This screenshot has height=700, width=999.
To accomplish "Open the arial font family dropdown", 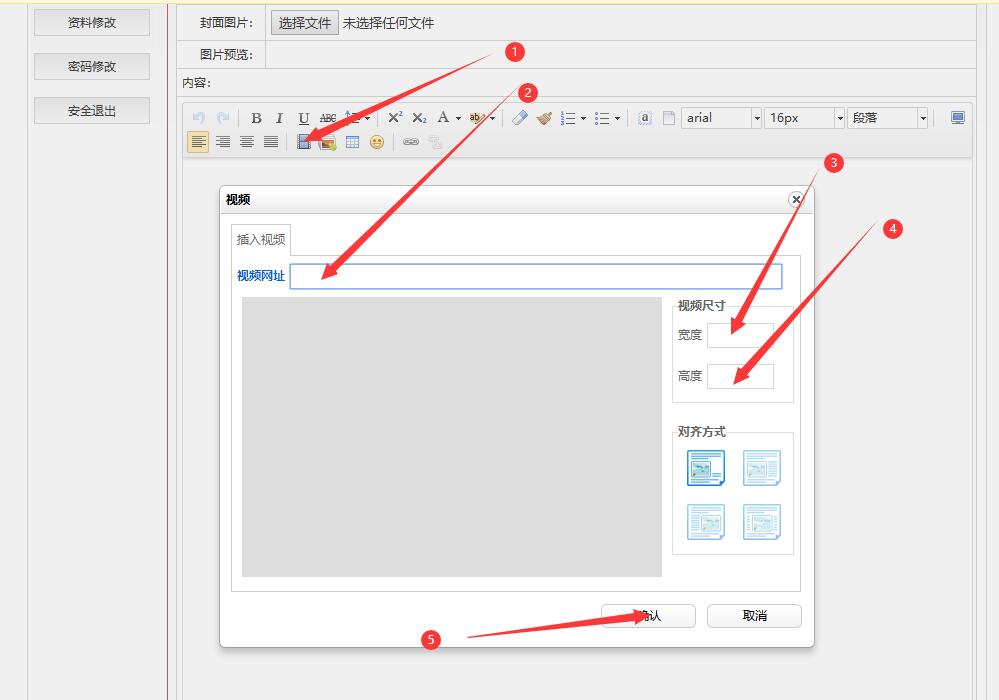I will (x=722, y=118).
